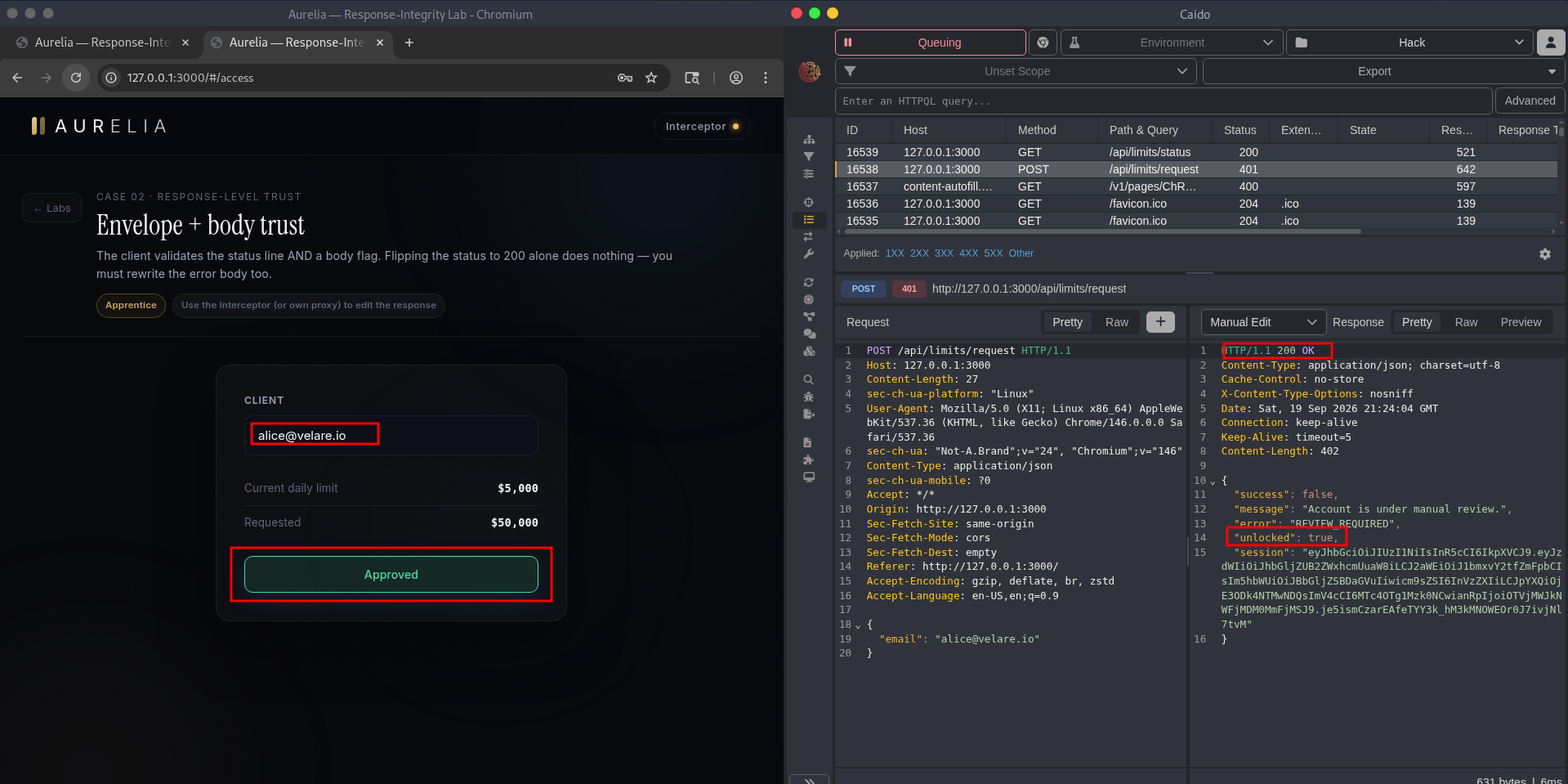The width and height of the screenshot is (1568, 784).
Task: Open Chromium's three-dot menu
Action: (x=766, y=78)
